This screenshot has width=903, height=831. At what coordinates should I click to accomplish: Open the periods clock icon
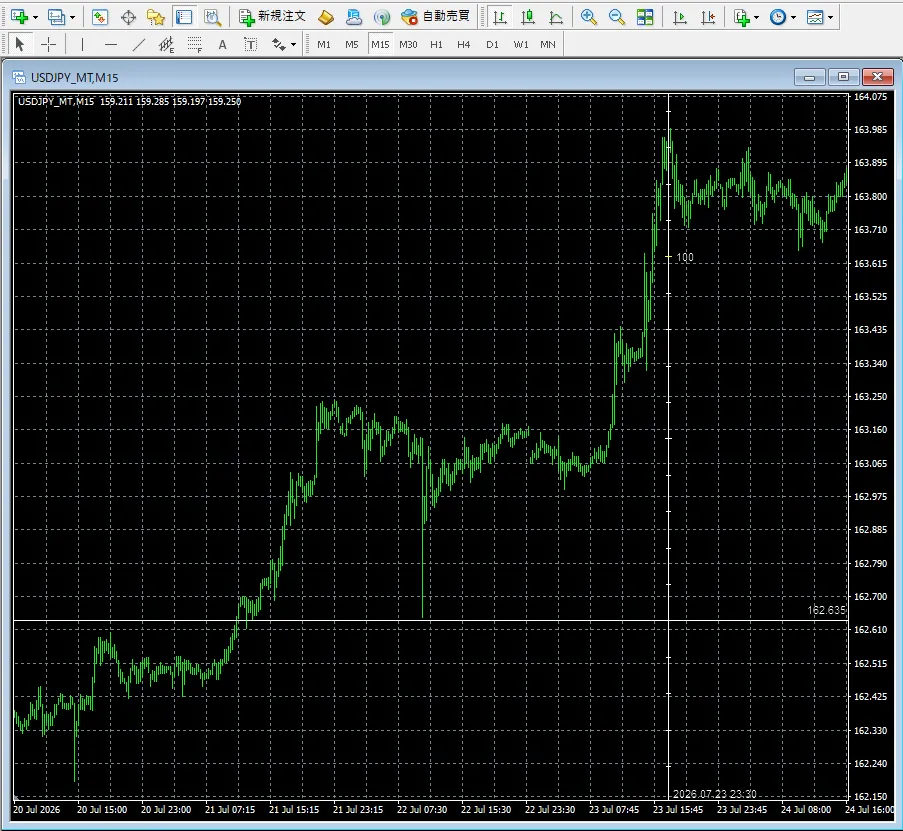tap(778, 17)
